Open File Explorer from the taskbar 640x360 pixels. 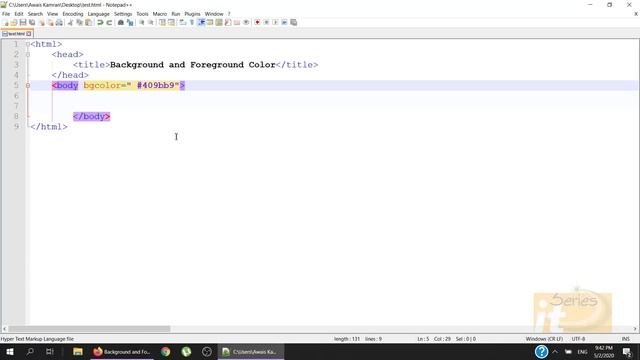pyautogui.click(x=78, y=351)
